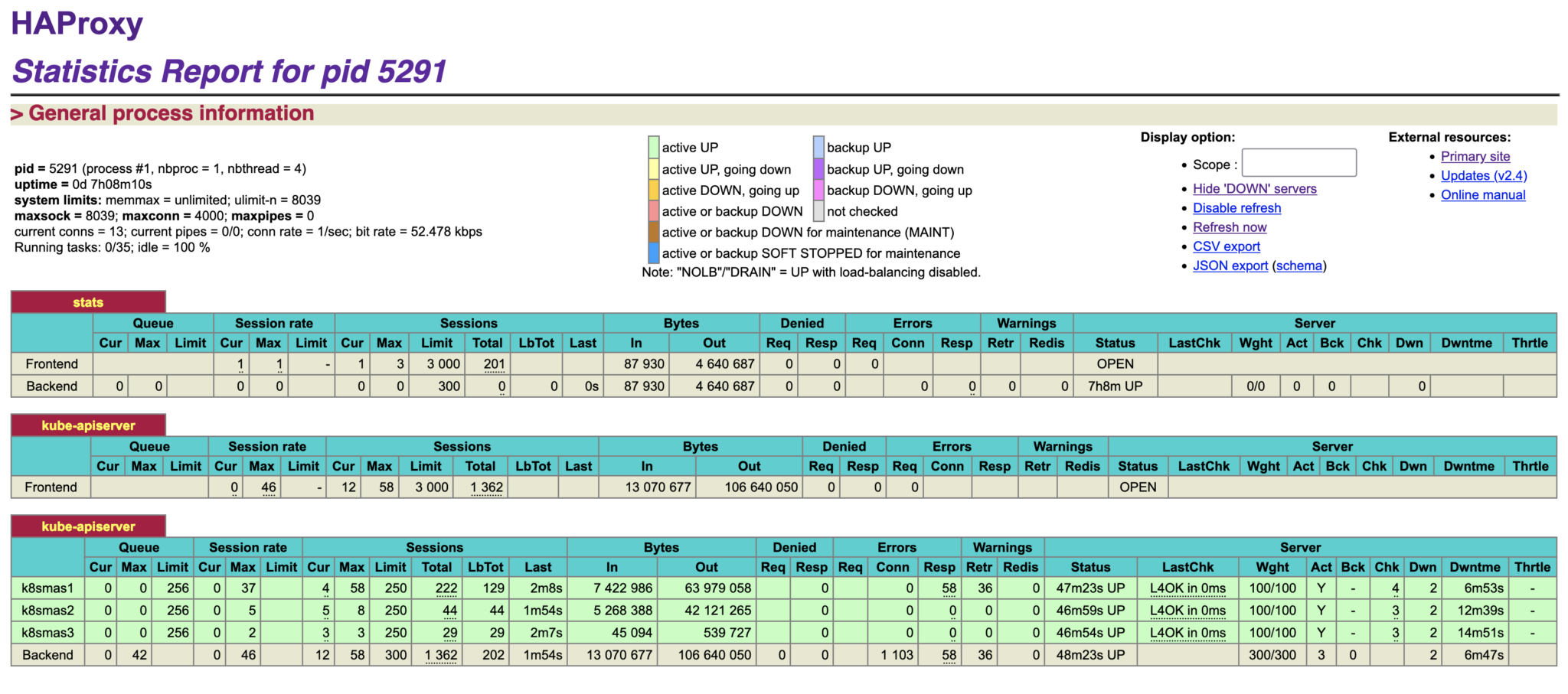Screen dimensions: 1568x694
Task: Click the '7h8m UP' stats backend status
Action: point(1115,386)
